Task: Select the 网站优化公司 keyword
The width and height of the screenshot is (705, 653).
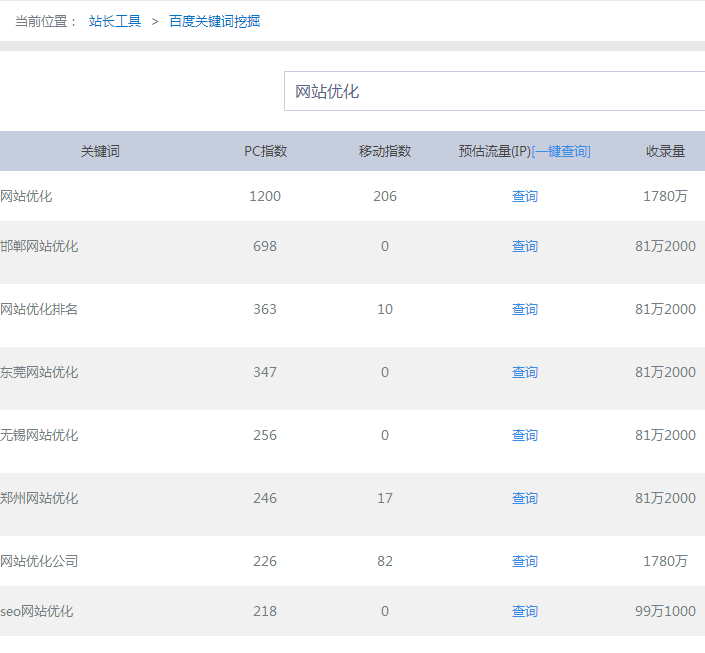Action: [39, 562]
